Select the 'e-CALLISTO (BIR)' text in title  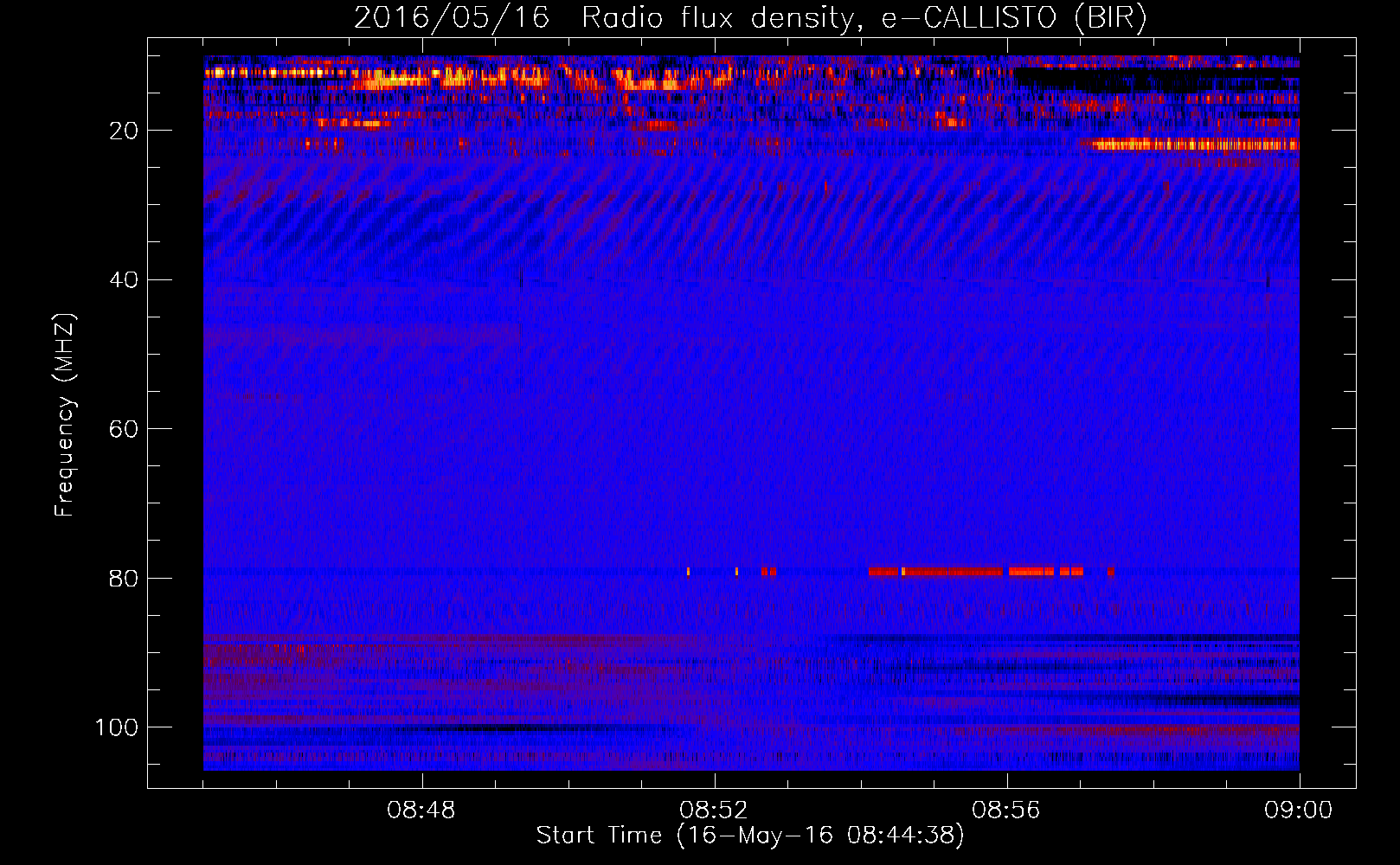coord(1014,18)
